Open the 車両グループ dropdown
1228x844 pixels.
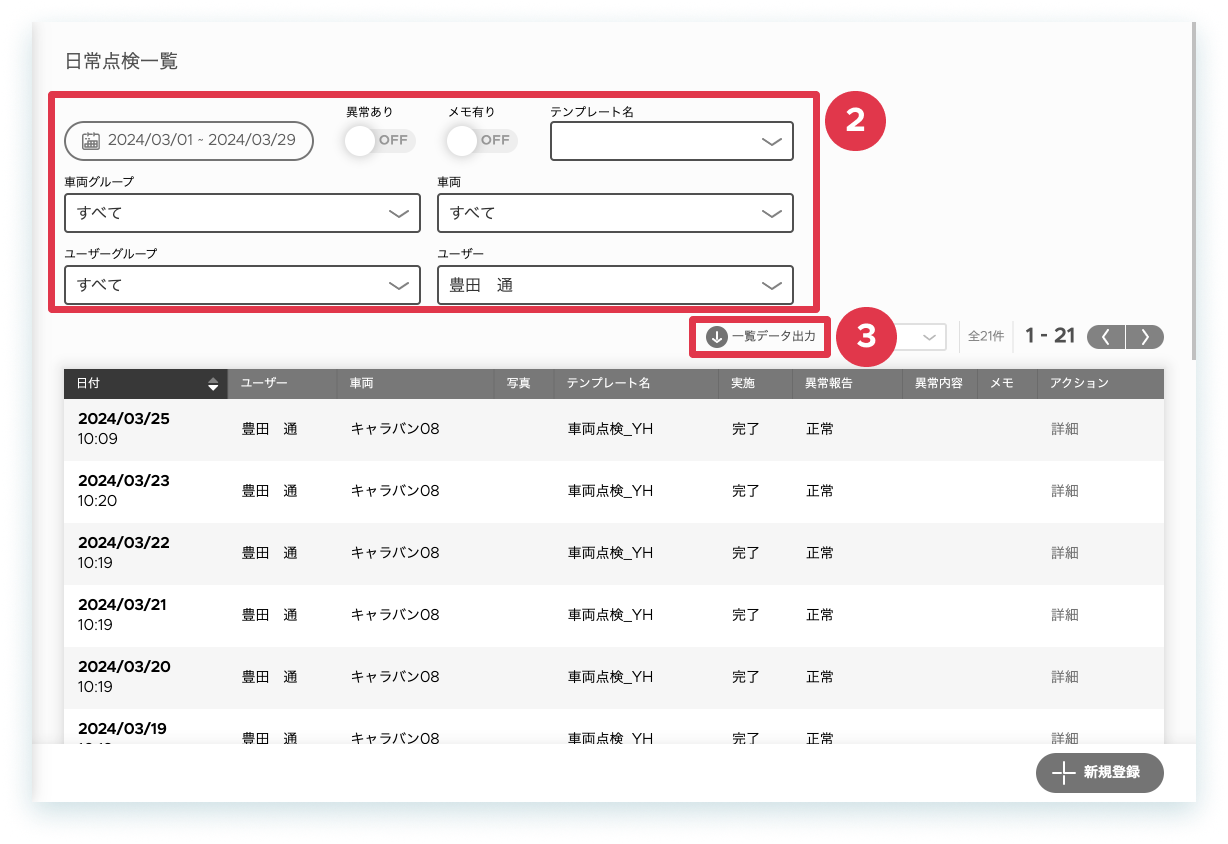pyautogui.click(x=242, y=213)
